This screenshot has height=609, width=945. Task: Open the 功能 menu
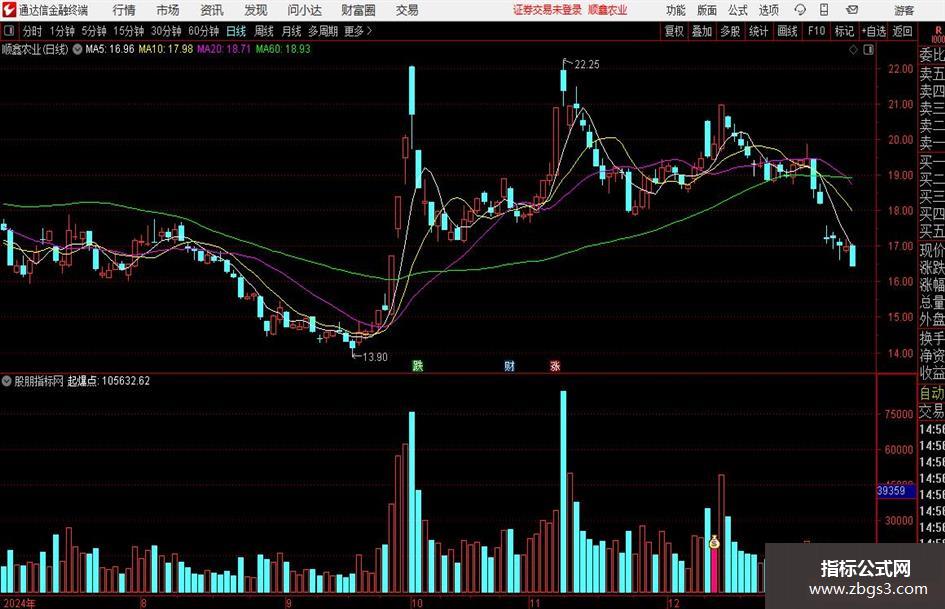pos(676,10)
